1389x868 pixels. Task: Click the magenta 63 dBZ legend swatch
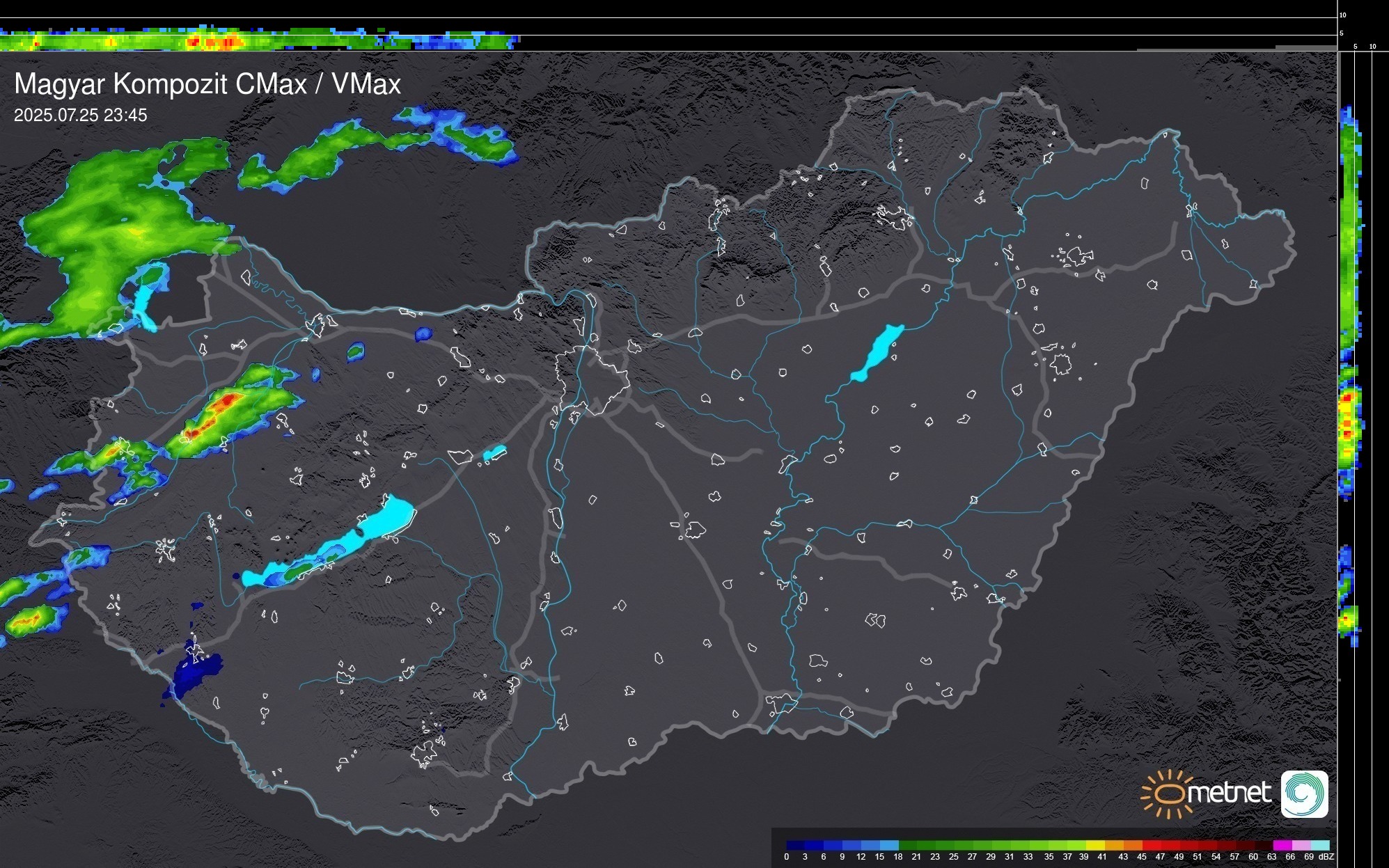(x=1281, y=845)
